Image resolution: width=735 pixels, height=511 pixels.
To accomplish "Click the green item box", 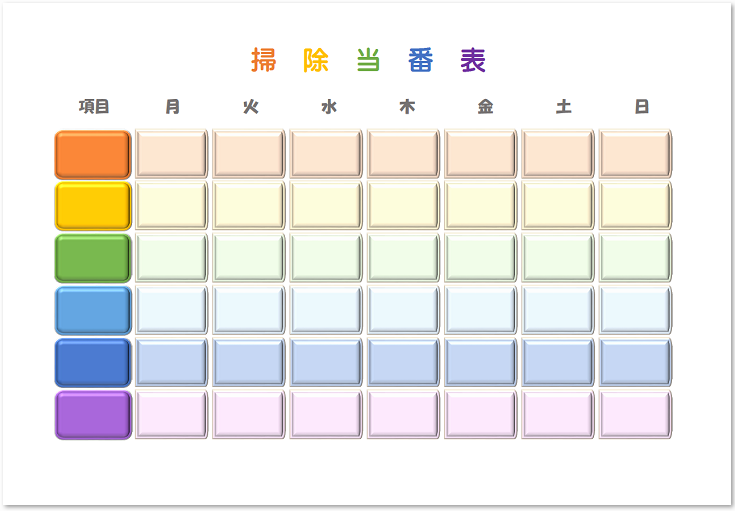I will 92,258.
